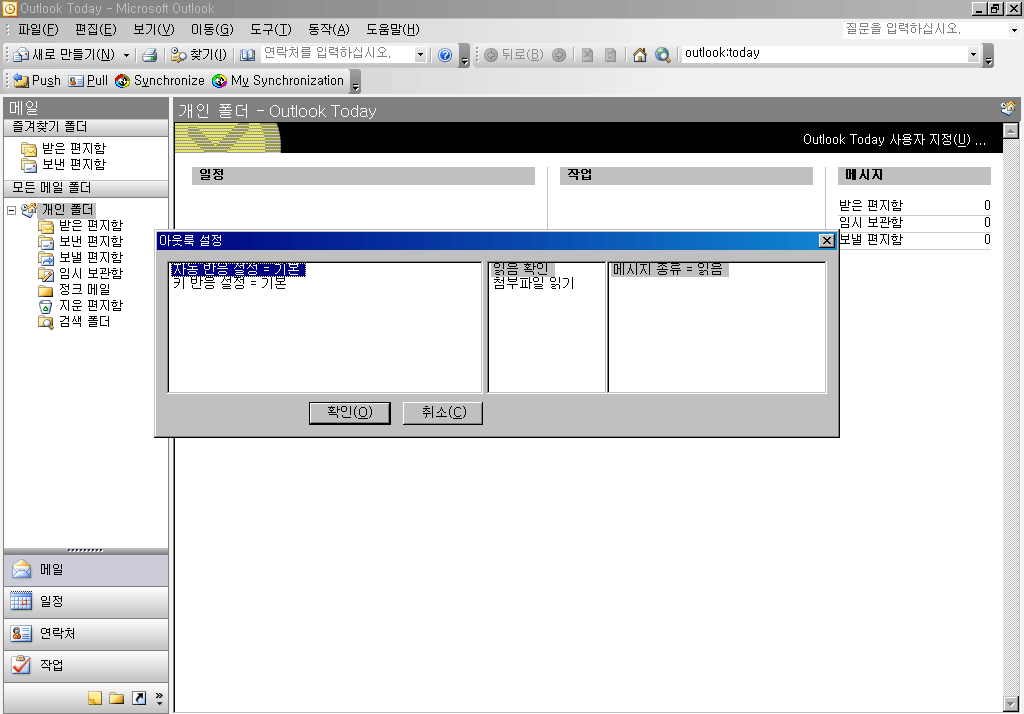Go back with the 뒤로(B) button
This screenshot has width=1024, height=714.
(x=514, y=55)
